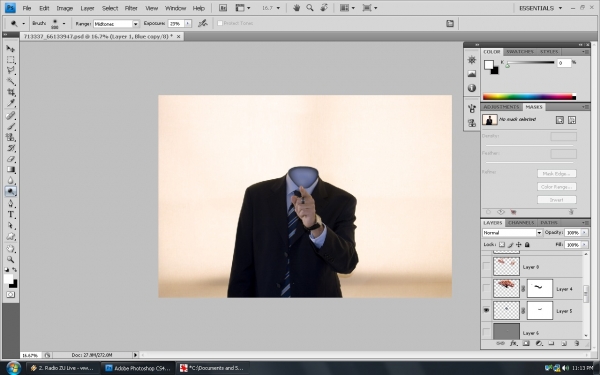Toggle Quick Mask mode
Image resolution: width=600 pixels, height=375 pixels.
[10, 295]
